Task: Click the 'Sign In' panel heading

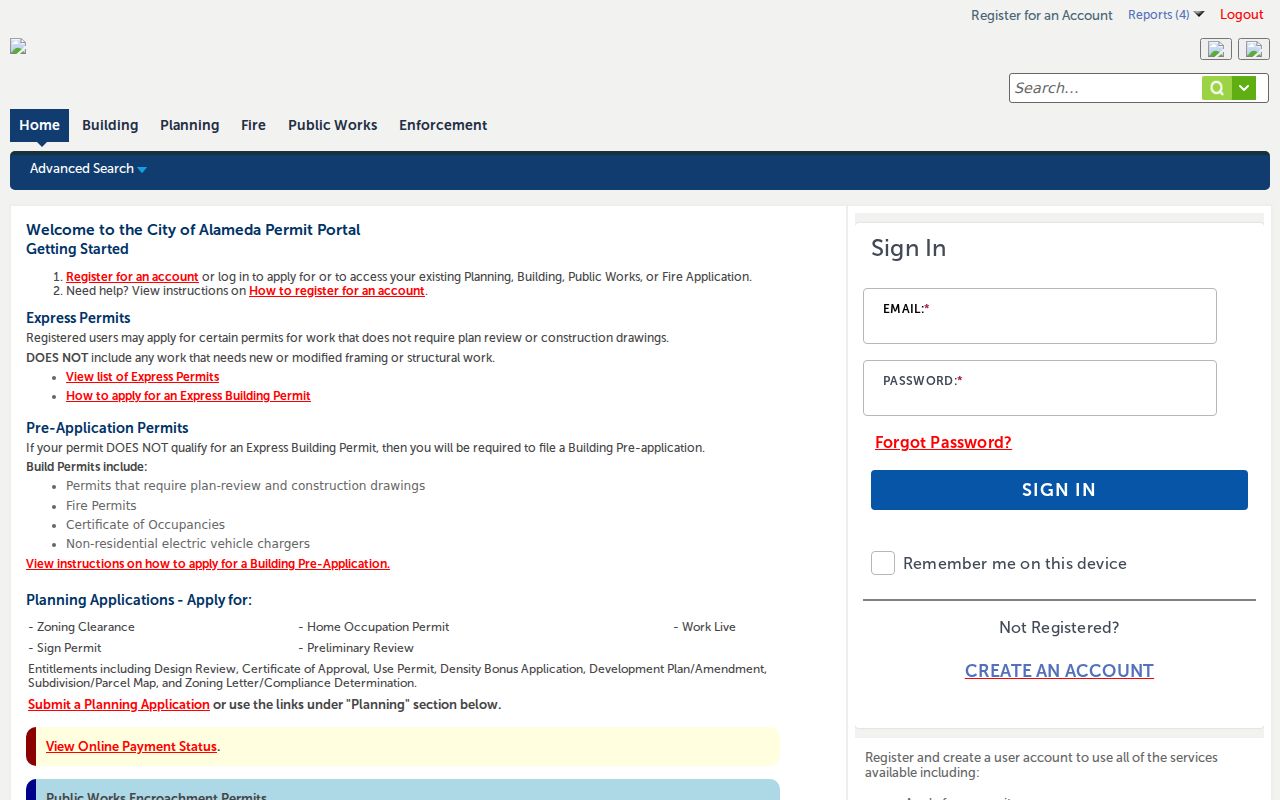Action: [908, 248]
